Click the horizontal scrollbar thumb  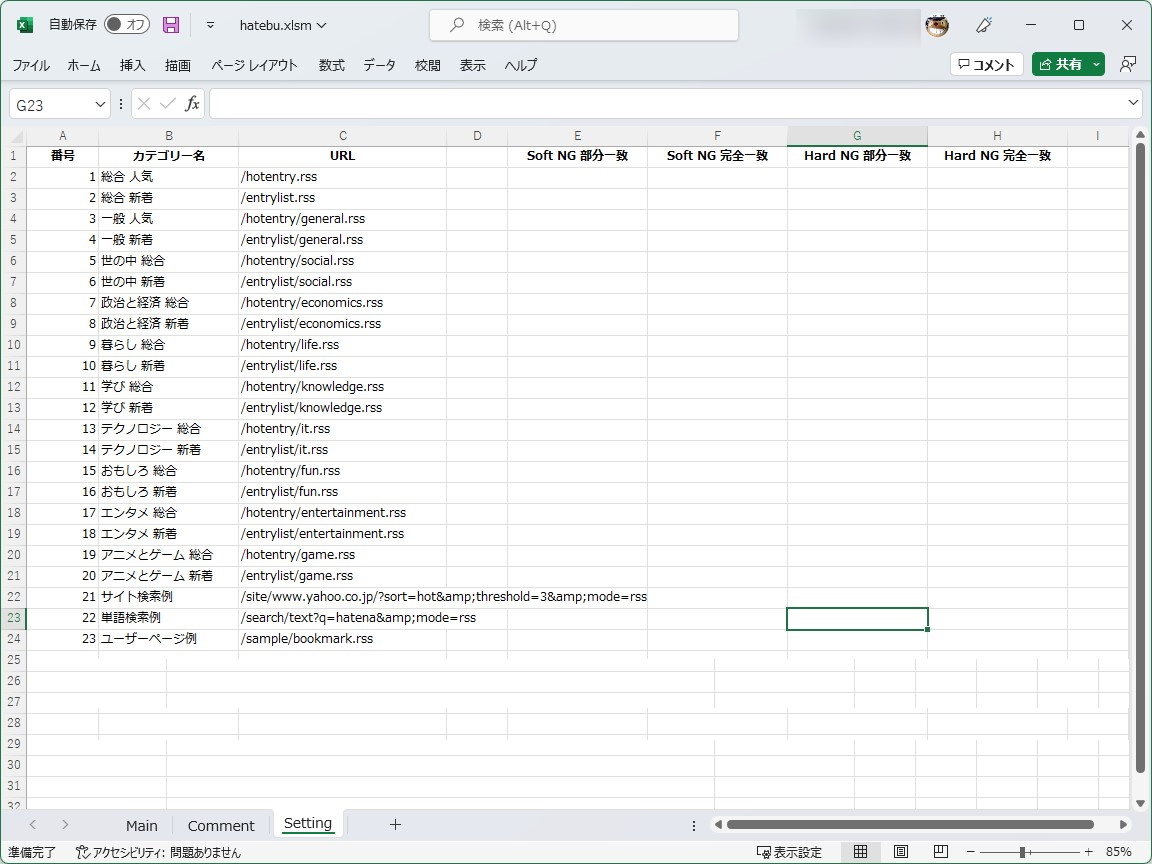pyautogui.click(x=910, y=825)
